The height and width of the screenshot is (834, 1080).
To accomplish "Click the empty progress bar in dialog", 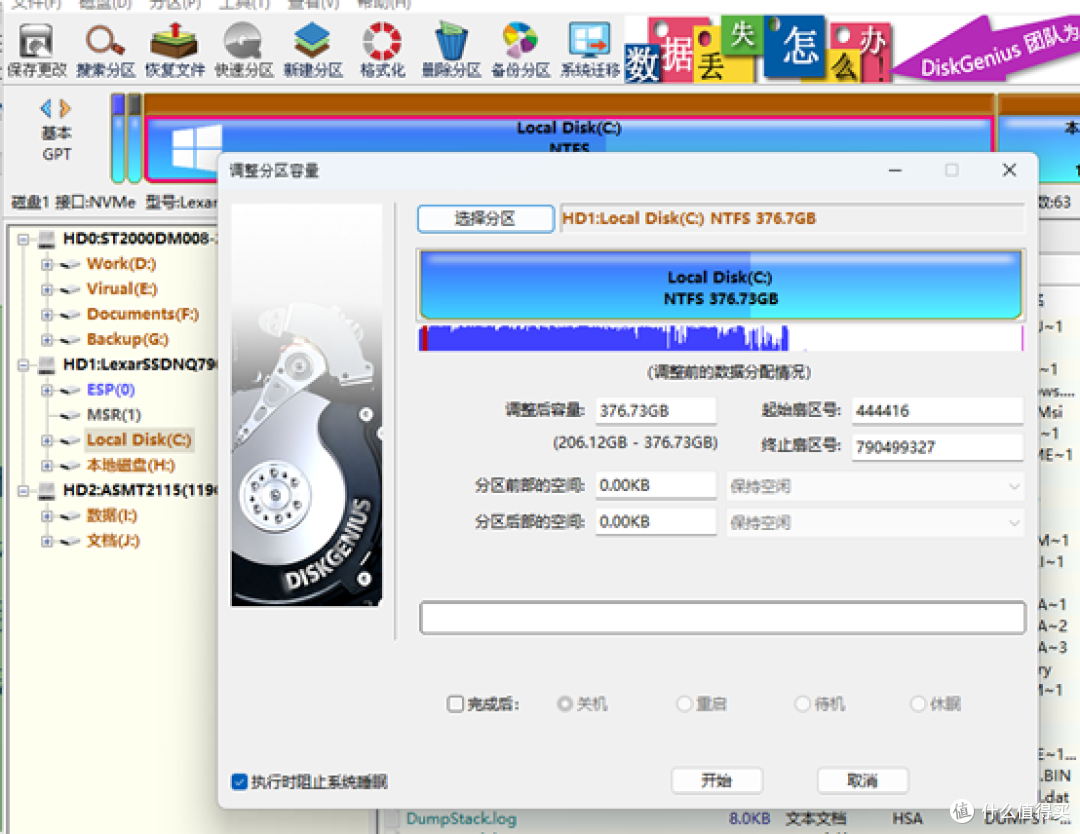I will click(723, 618).
